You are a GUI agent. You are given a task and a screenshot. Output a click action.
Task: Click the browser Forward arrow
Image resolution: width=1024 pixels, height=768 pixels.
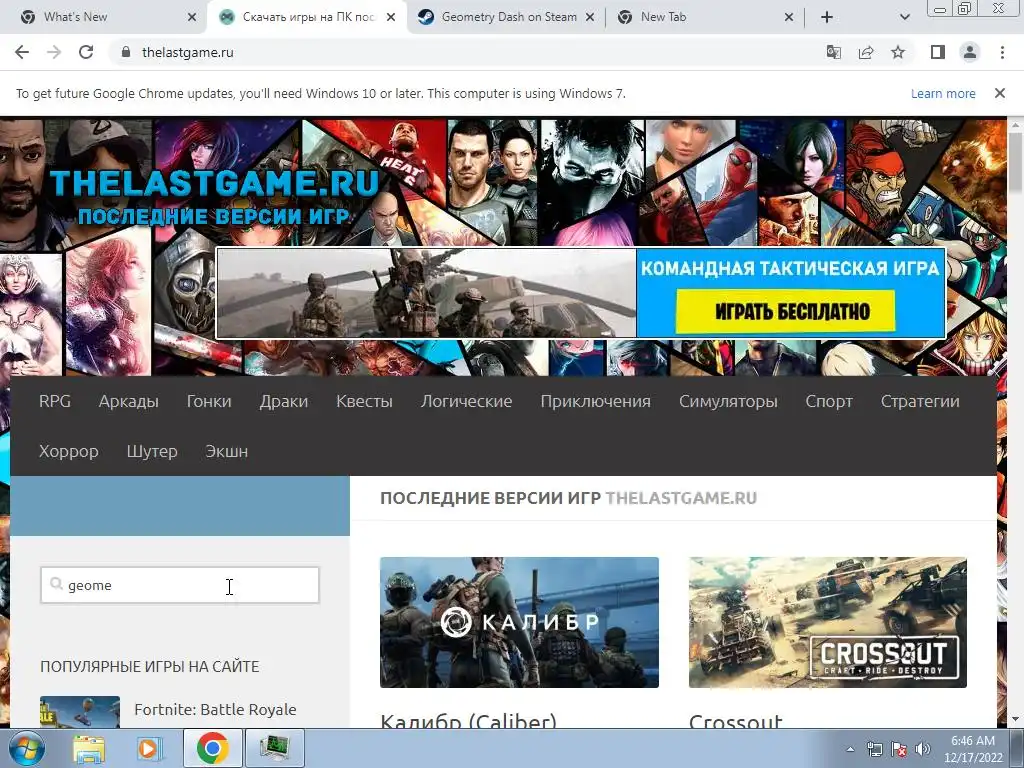point(54,52)
